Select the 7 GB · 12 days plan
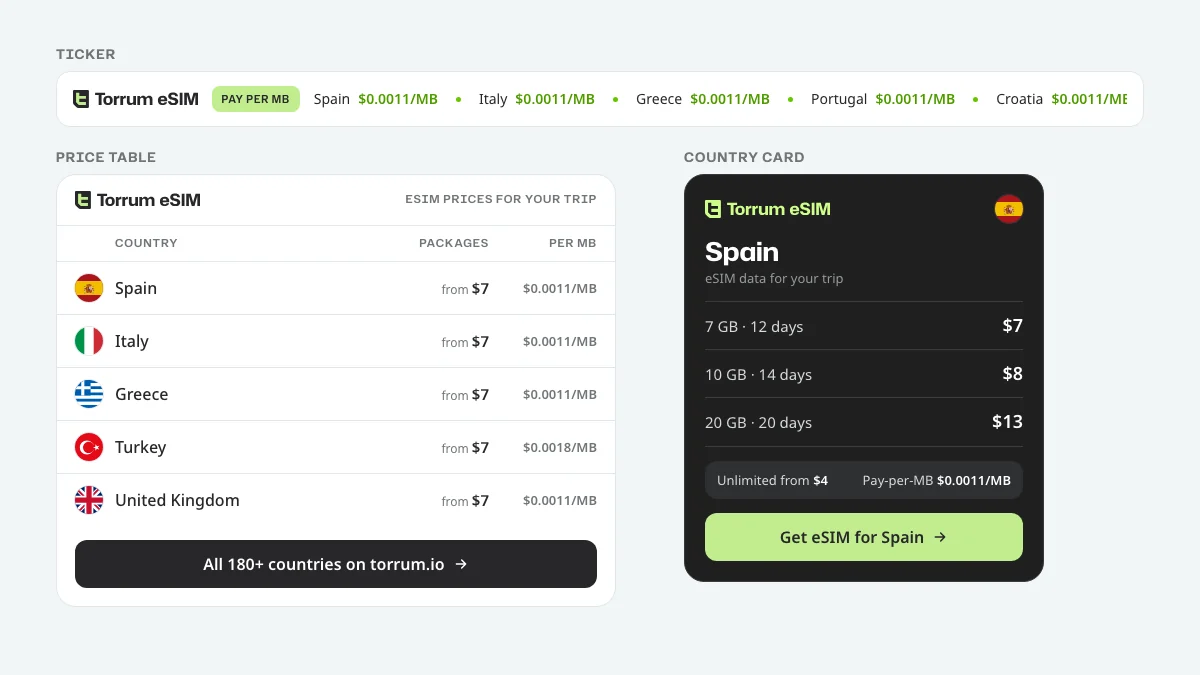1200x675 pixels. click(864, 326)
